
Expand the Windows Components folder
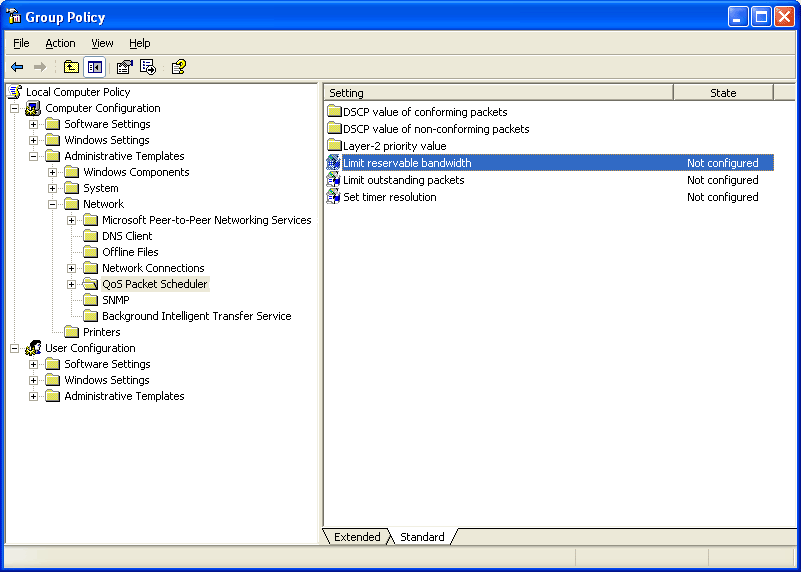[x=53, y=172]
